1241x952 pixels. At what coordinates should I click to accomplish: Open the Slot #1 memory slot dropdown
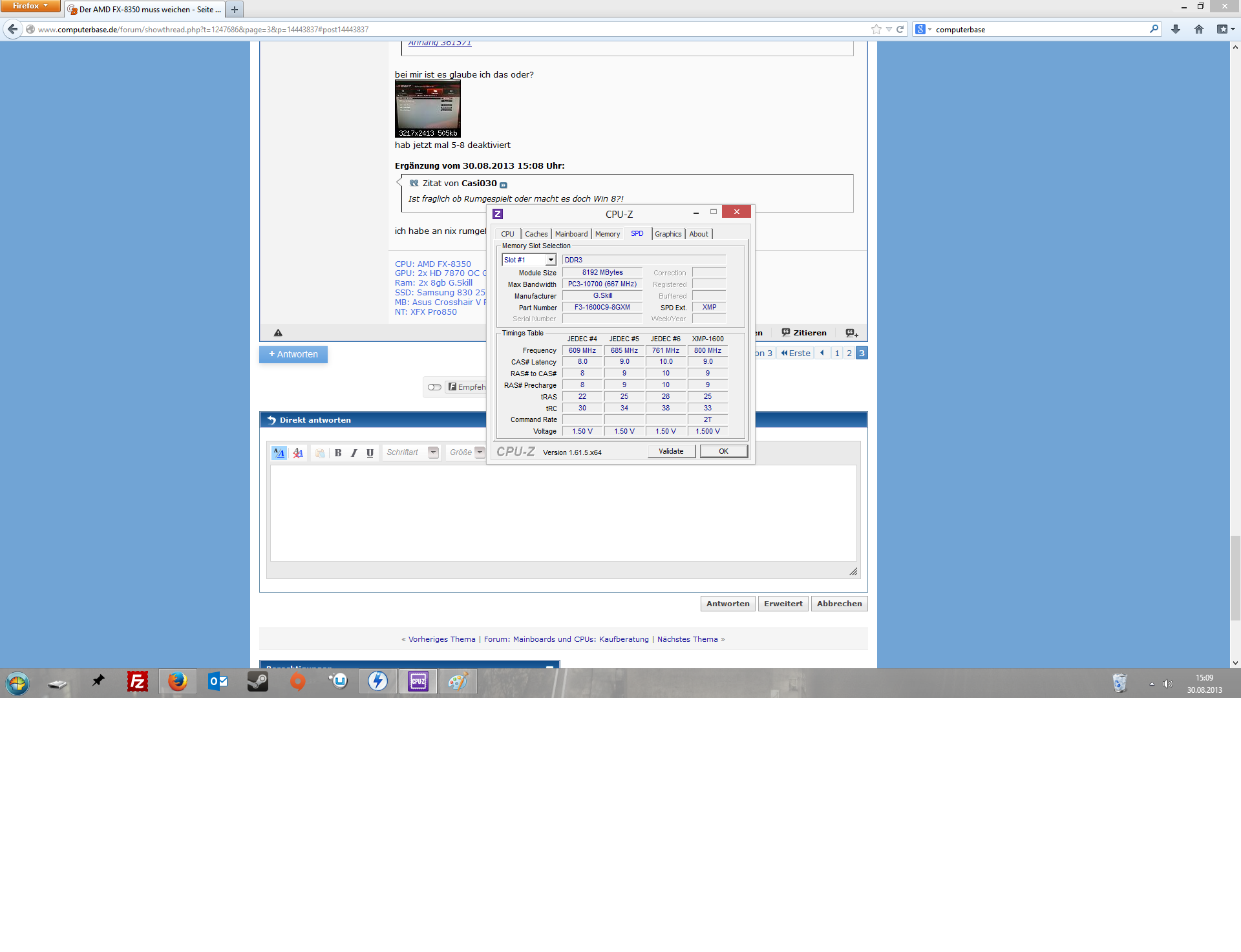[x=551, y=260]
